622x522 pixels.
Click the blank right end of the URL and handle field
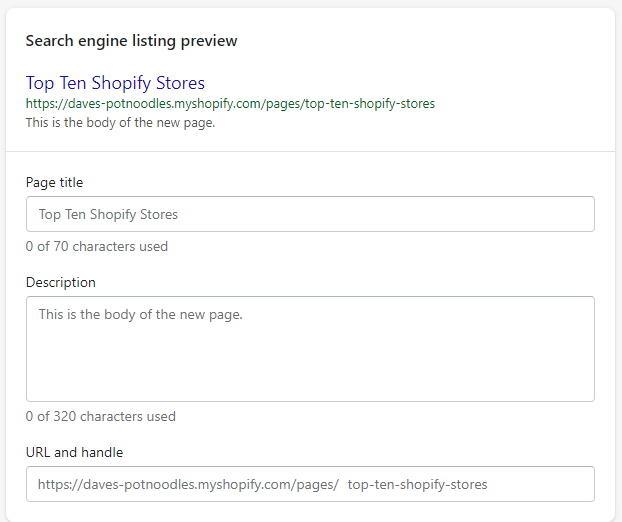539,484
